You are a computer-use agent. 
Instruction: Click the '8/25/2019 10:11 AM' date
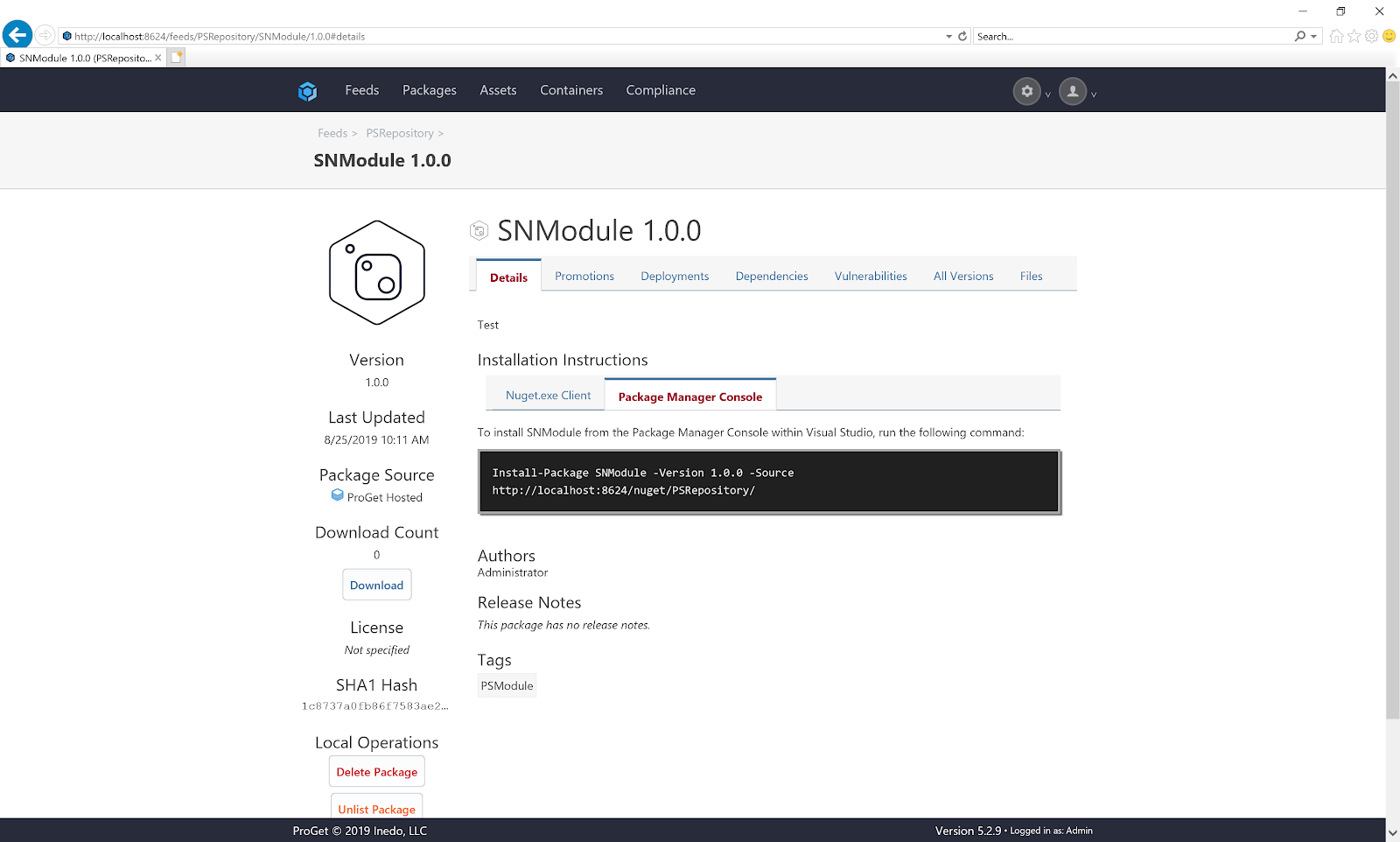point(376,439)
